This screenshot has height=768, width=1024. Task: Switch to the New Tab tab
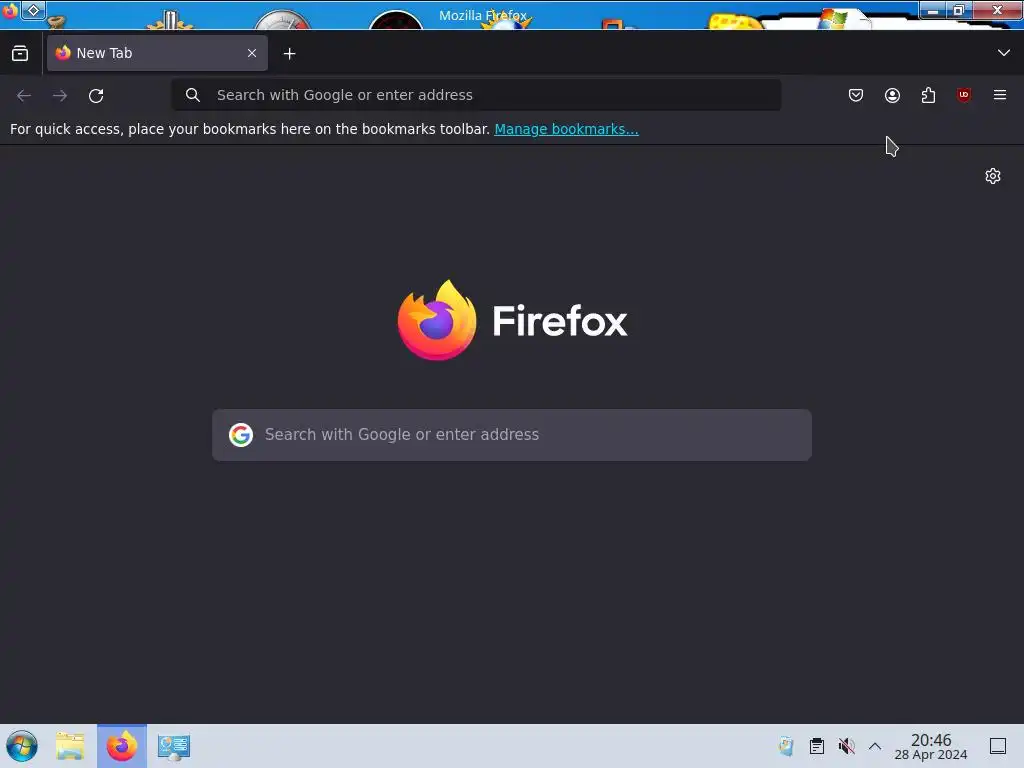point(157,53)
